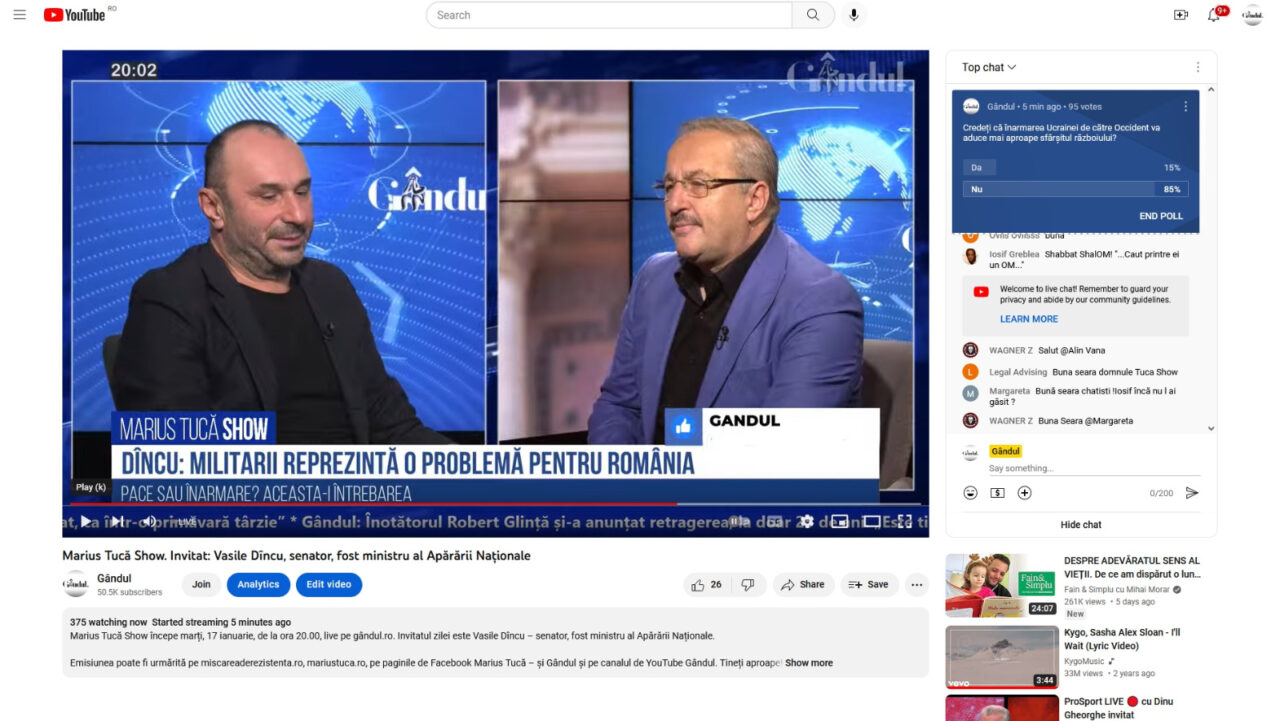Open the Gândul channel name link
The width and height of the screenshot is (1280, 721).
tap(116, 578)
